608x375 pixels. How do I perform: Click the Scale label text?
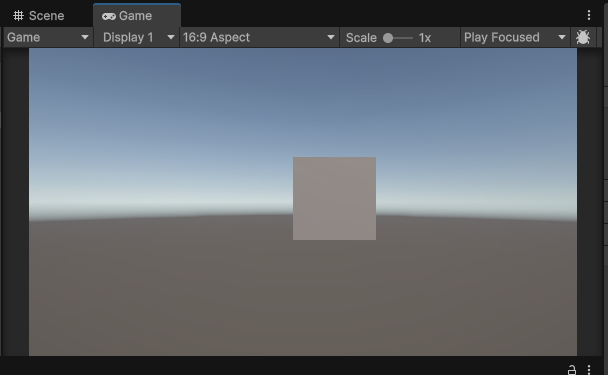[361, 38]
